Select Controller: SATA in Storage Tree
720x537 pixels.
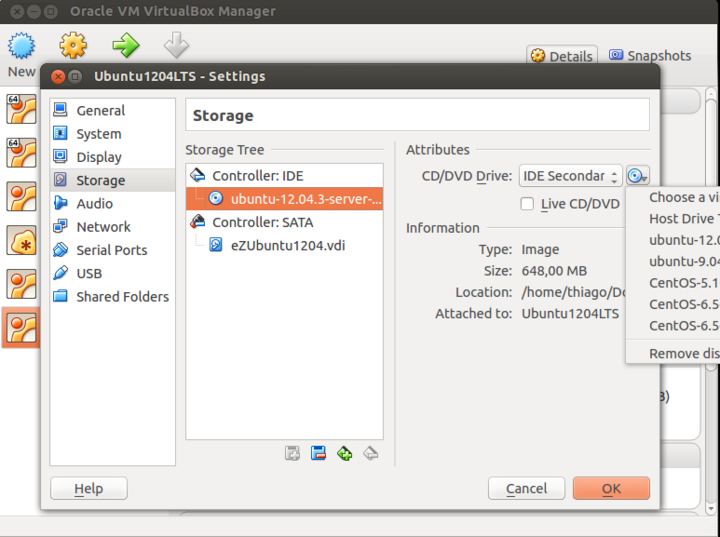[x=284, y=222]
